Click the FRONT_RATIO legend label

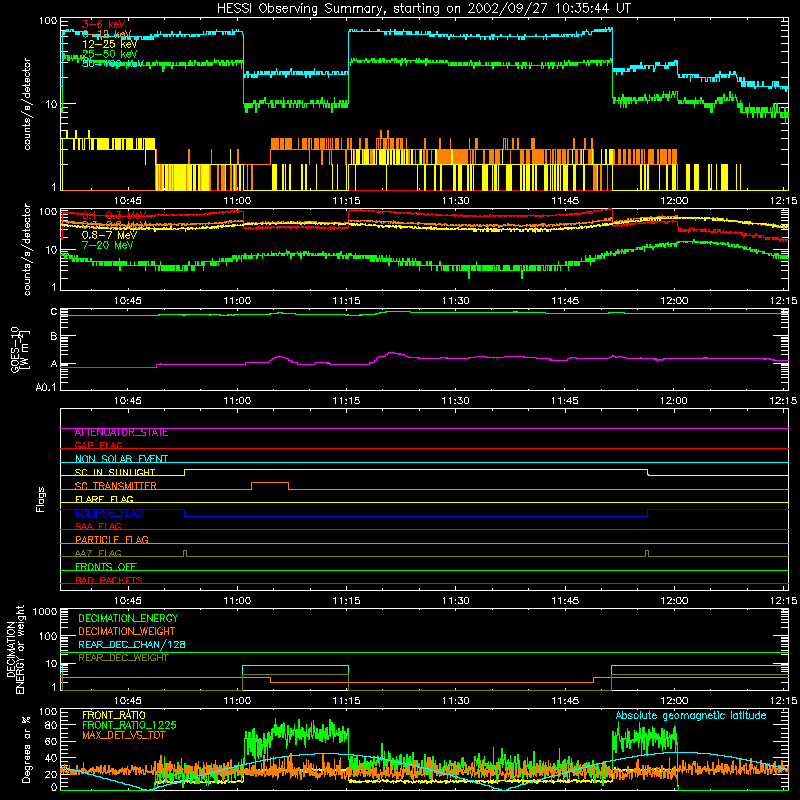[114, 715]
